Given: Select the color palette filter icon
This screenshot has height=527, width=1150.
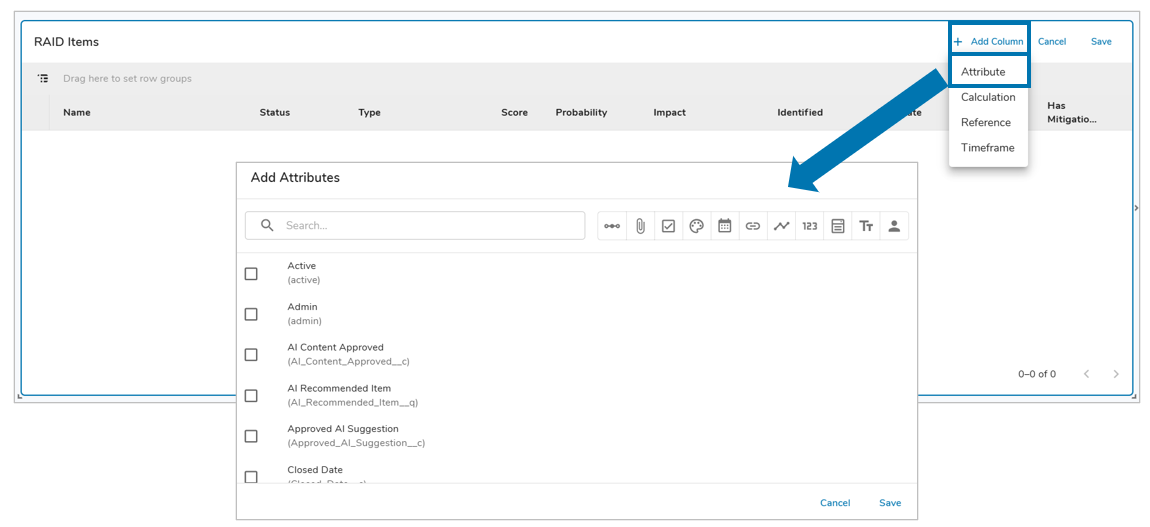Looking at the screenshot, I should pyautogui.click(x=697, y=226).
